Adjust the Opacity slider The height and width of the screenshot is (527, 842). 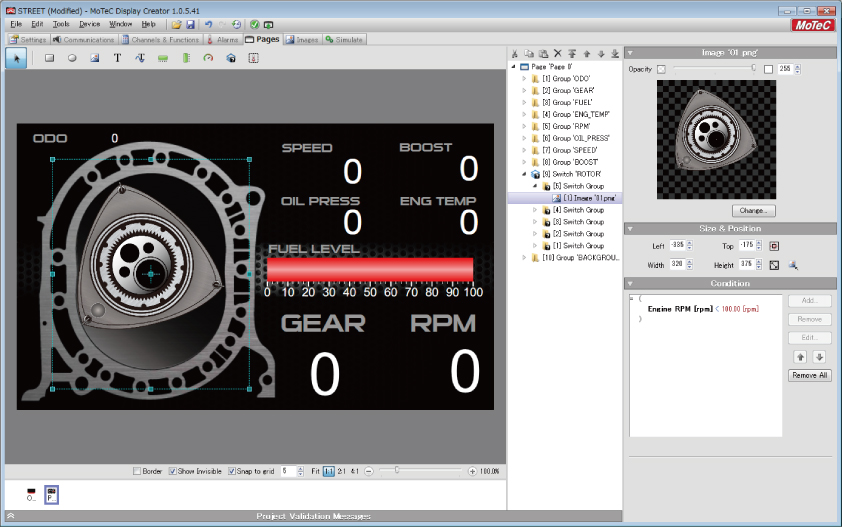(753, 68)
